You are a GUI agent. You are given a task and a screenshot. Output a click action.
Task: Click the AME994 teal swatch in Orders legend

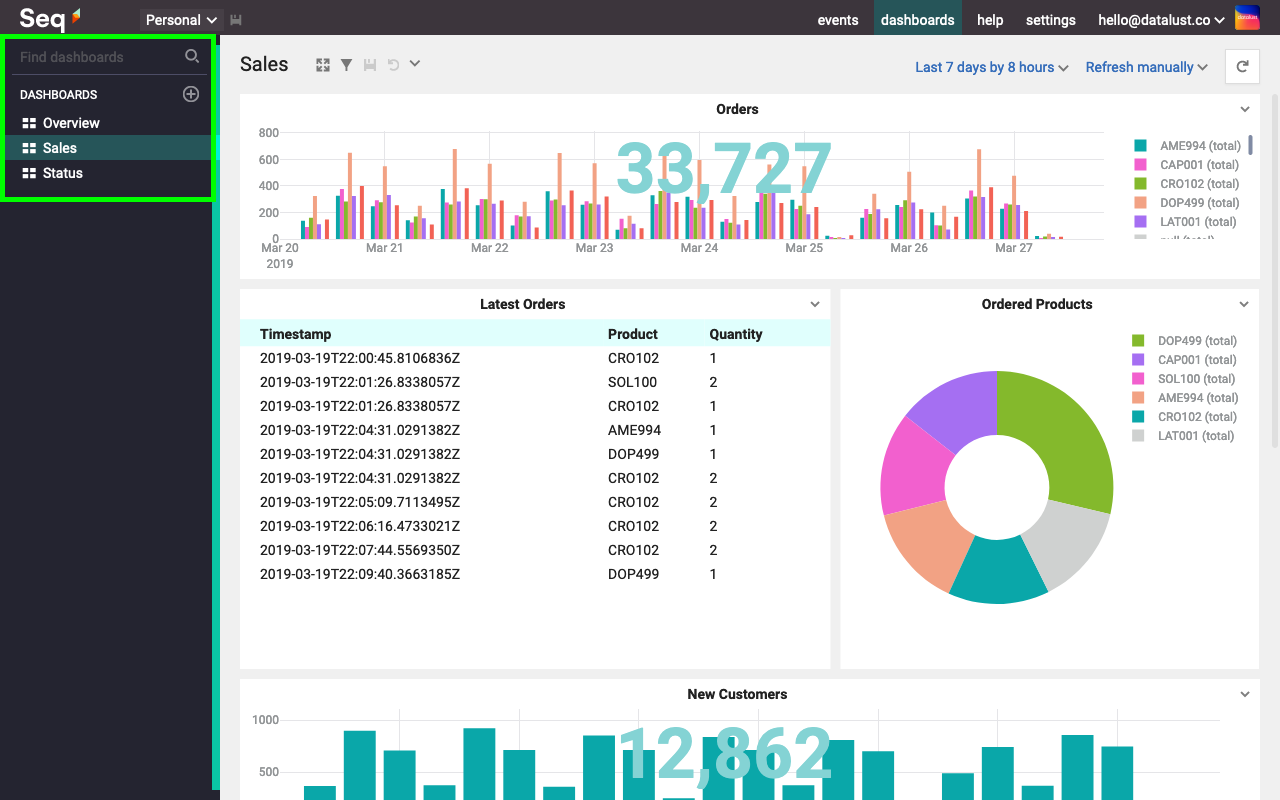(1140, 146)
